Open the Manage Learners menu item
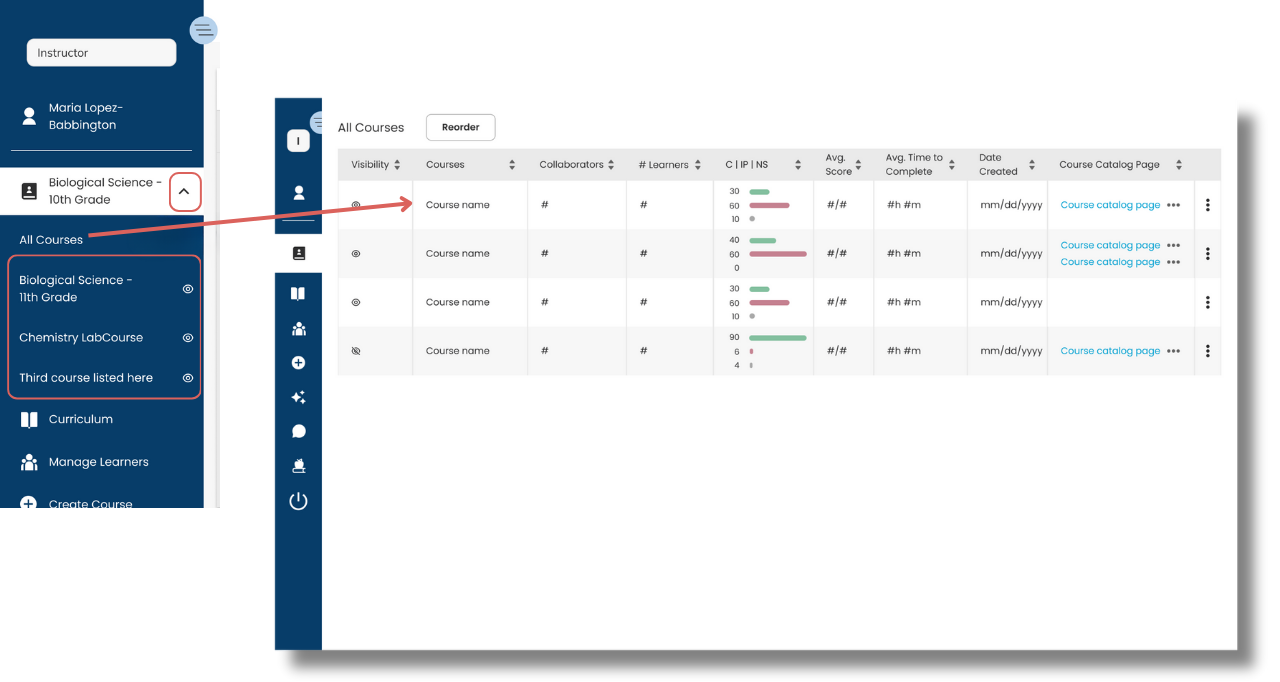 tap(99, 462)
